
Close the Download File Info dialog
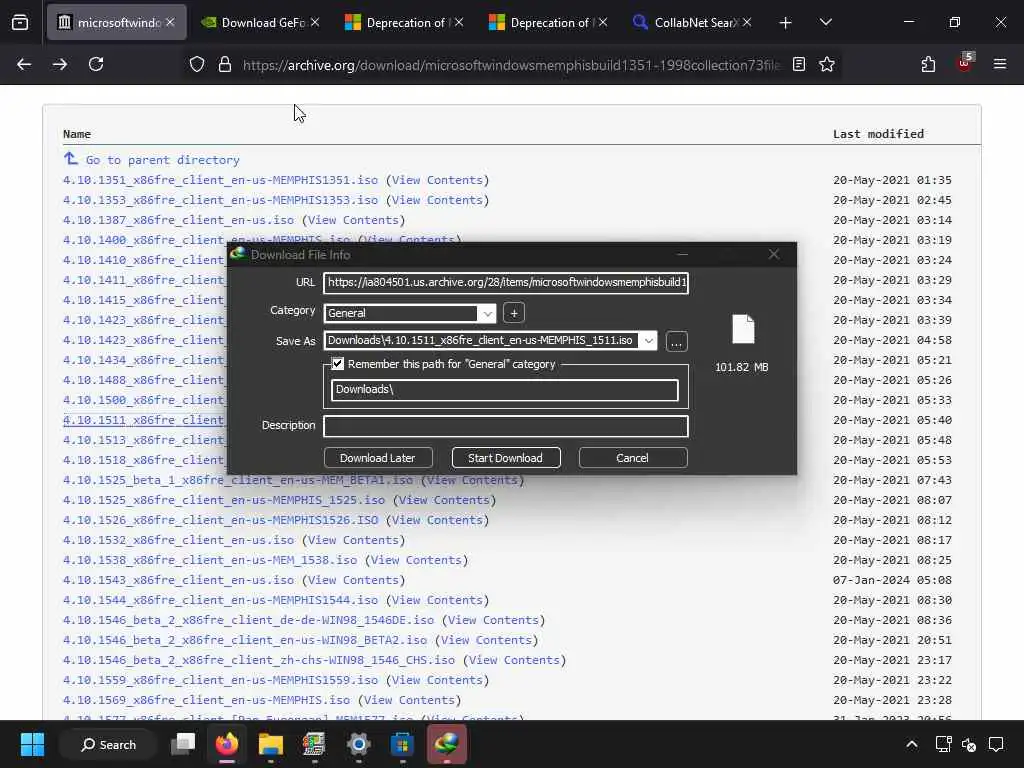point(774,254)
